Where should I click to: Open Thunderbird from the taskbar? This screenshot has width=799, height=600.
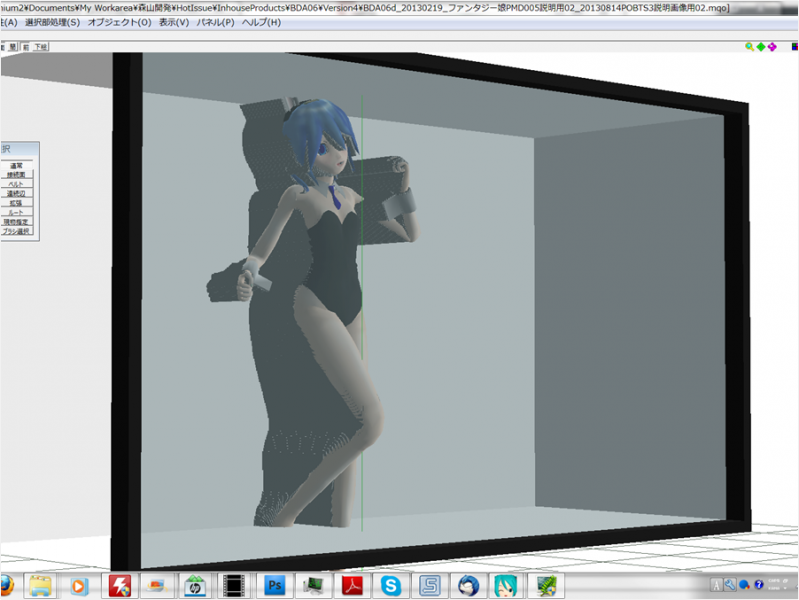pyautogui.click(x=468, y=586)
